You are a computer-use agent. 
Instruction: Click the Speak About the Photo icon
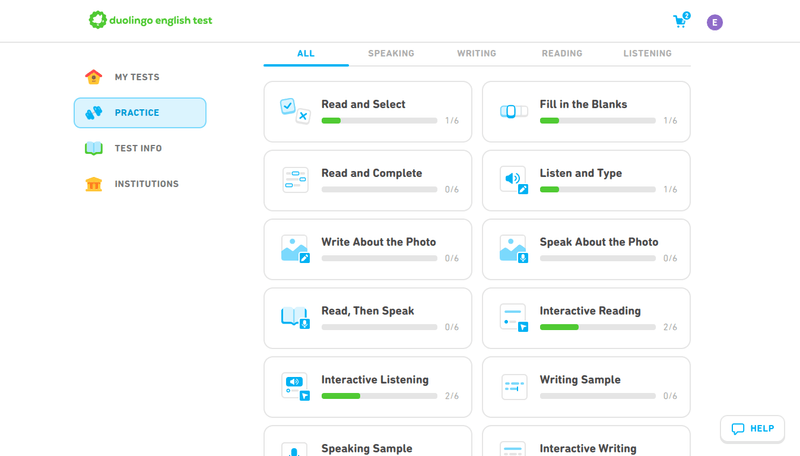coord(514,249)
